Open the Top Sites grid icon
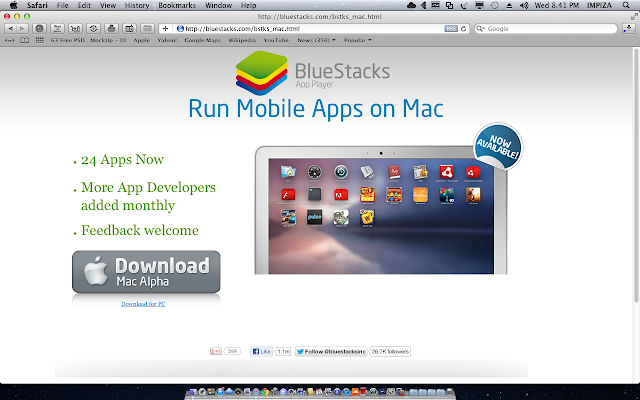Screen dimensions: 640x400 tap(40, 40)
